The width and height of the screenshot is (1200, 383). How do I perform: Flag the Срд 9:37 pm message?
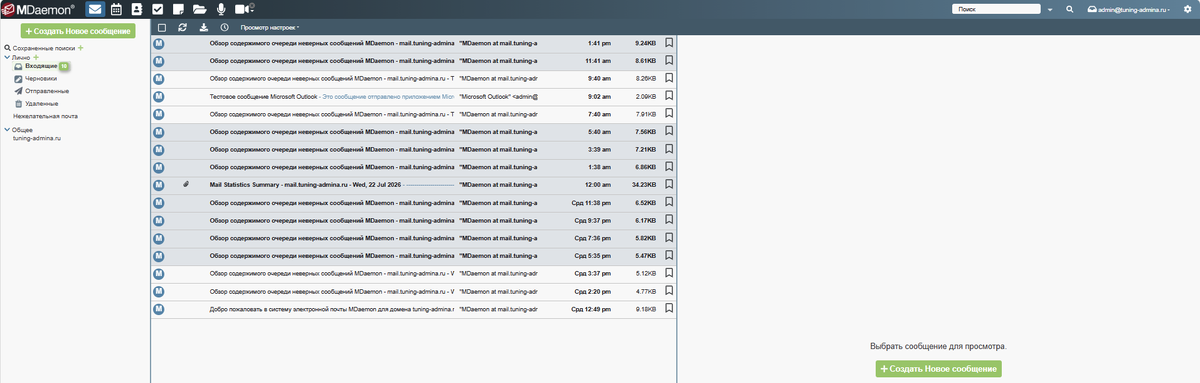(x=669, y=220)
